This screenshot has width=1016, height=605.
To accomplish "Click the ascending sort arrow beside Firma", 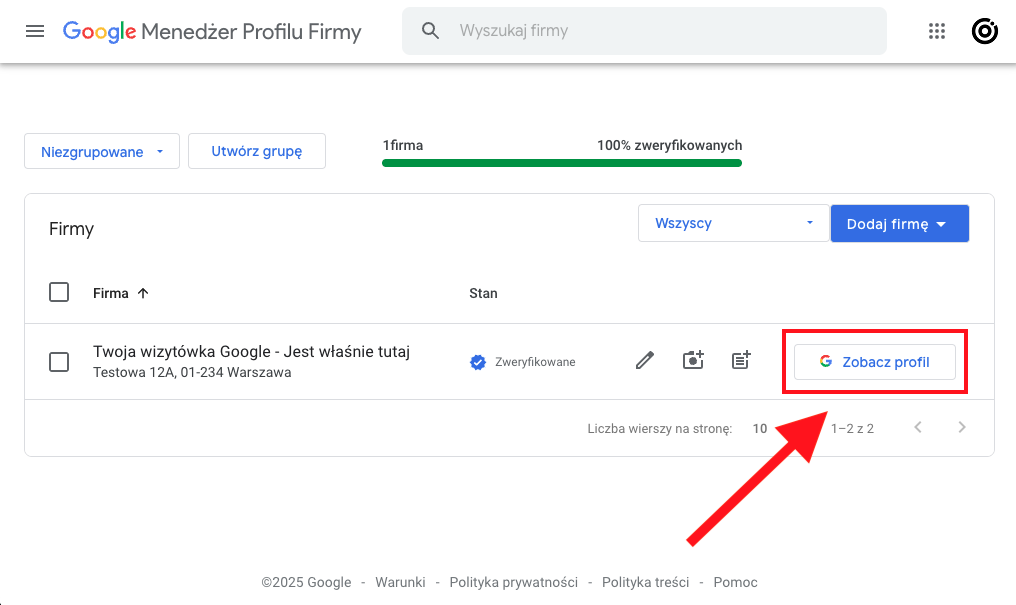I will tap(143, 293).
